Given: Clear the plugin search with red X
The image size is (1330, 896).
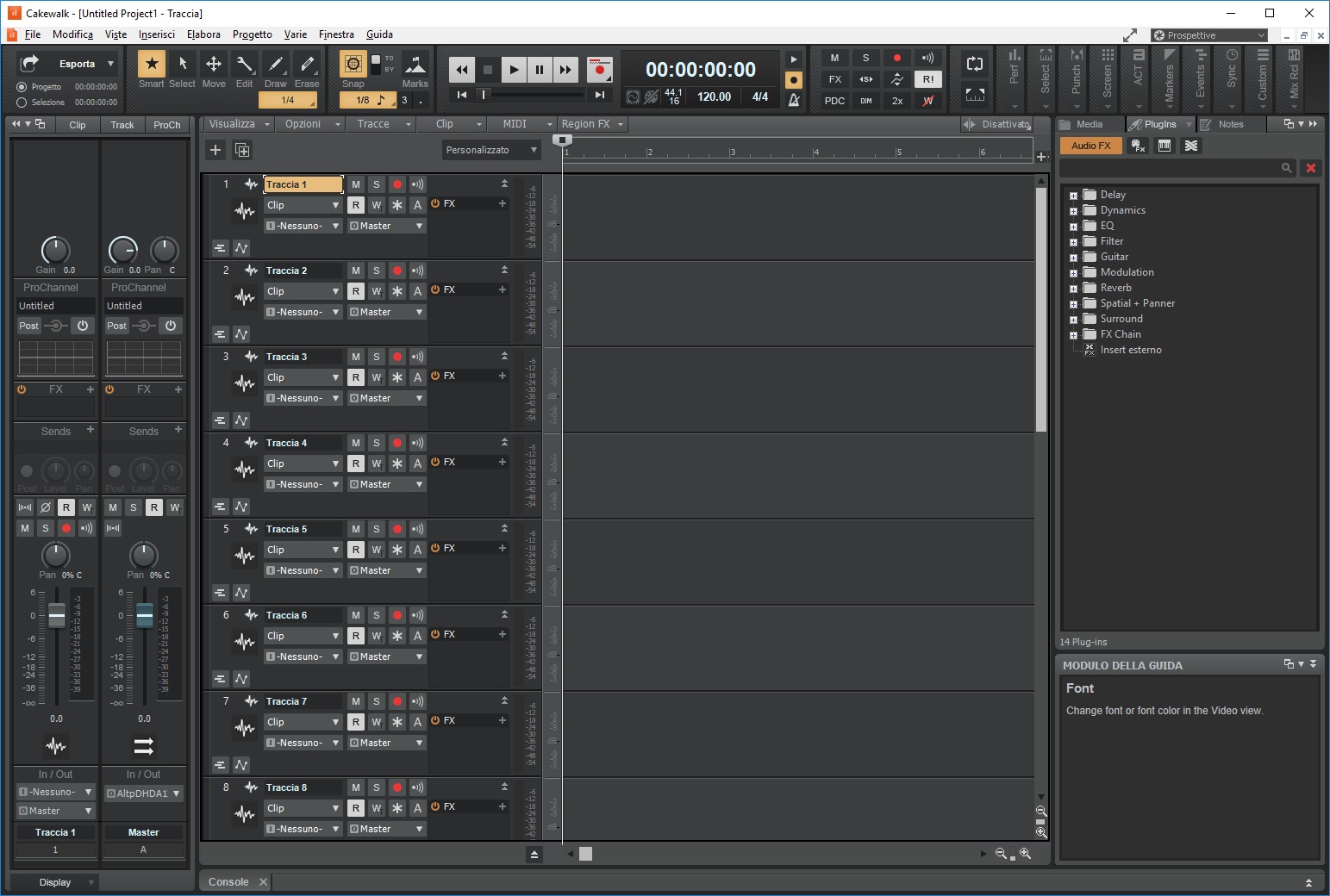Looking at the screenshot, I should (1311, 168).
